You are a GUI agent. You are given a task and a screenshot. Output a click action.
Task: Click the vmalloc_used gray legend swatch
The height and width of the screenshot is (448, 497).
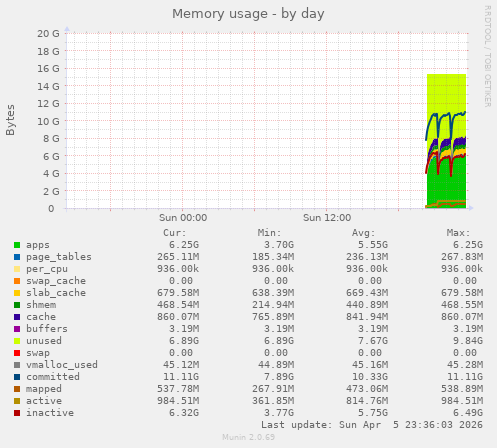17,365
